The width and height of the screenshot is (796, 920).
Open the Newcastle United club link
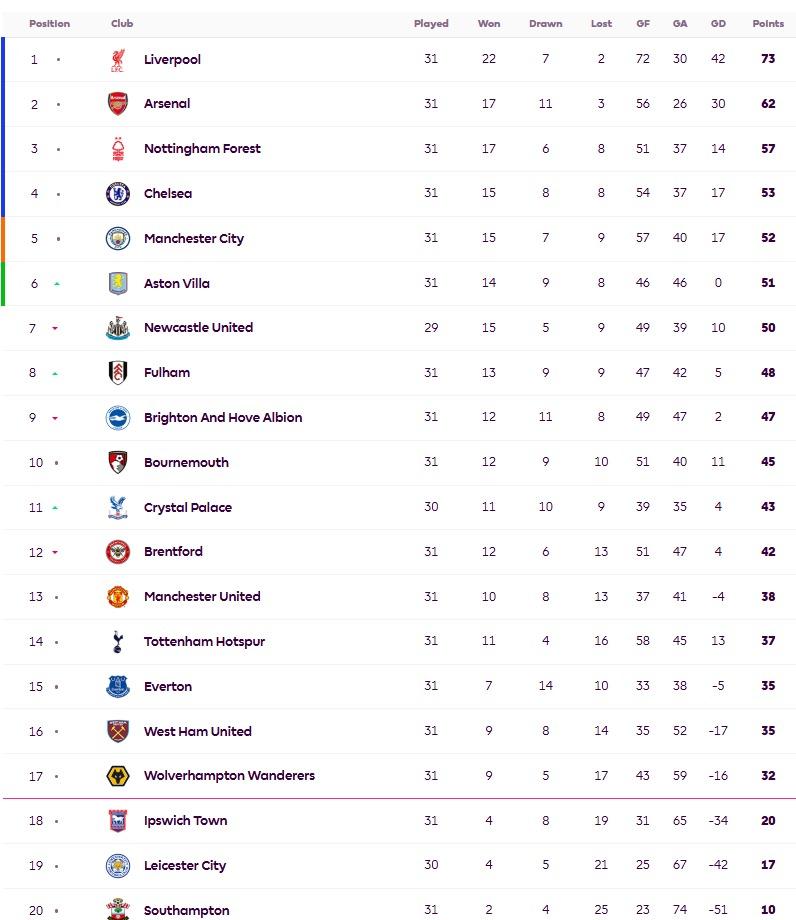click(198, 328)
